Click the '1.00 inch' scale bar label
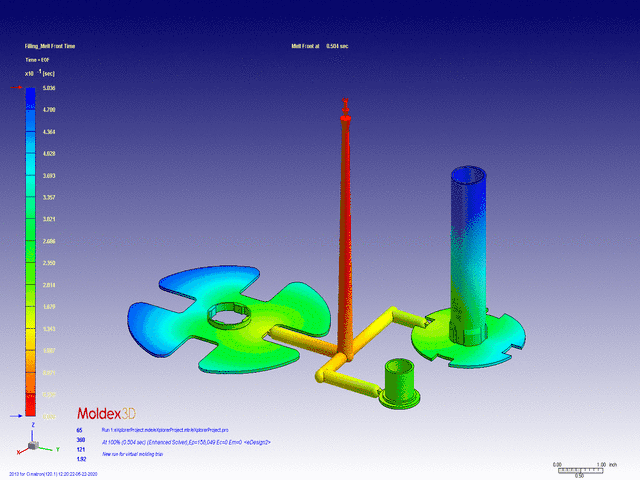Image resolution: width=640 pixels, height=480 pixels. click(607, 464)
